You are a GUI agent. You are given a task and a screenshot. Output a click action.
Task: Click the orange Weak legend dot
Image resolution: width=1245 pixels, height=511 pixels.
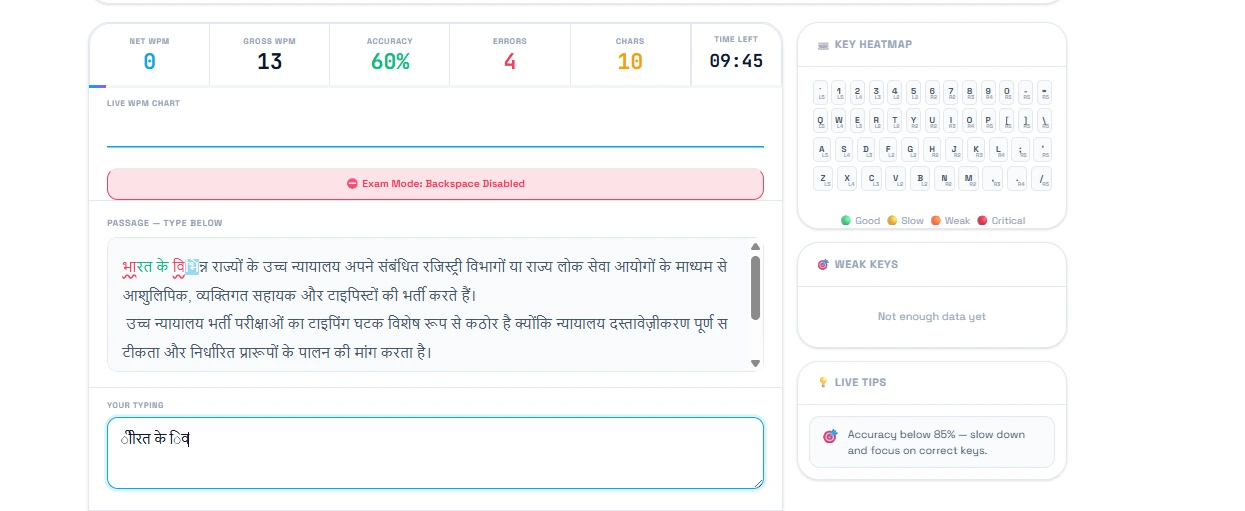click(936, 220)
